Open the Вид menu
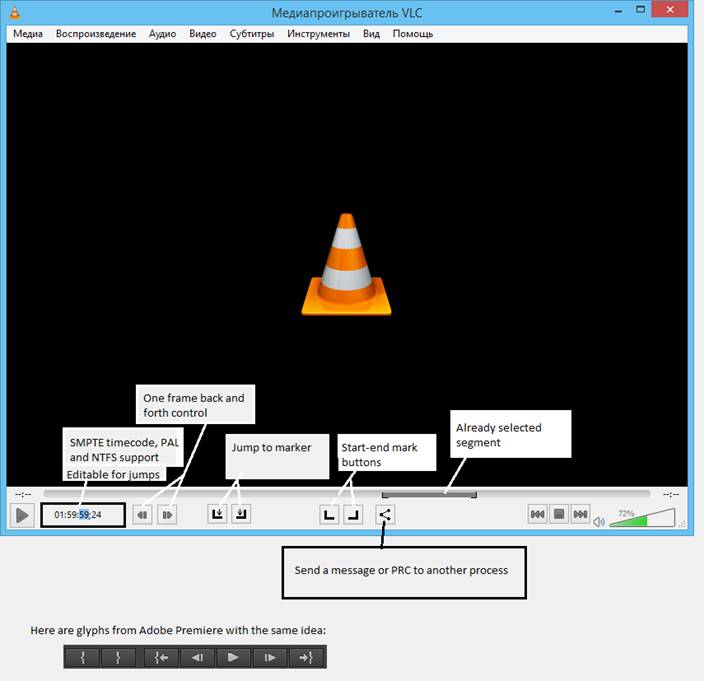Image resolution: width=704 pixels, height=681 pixels. coord(371,34)
